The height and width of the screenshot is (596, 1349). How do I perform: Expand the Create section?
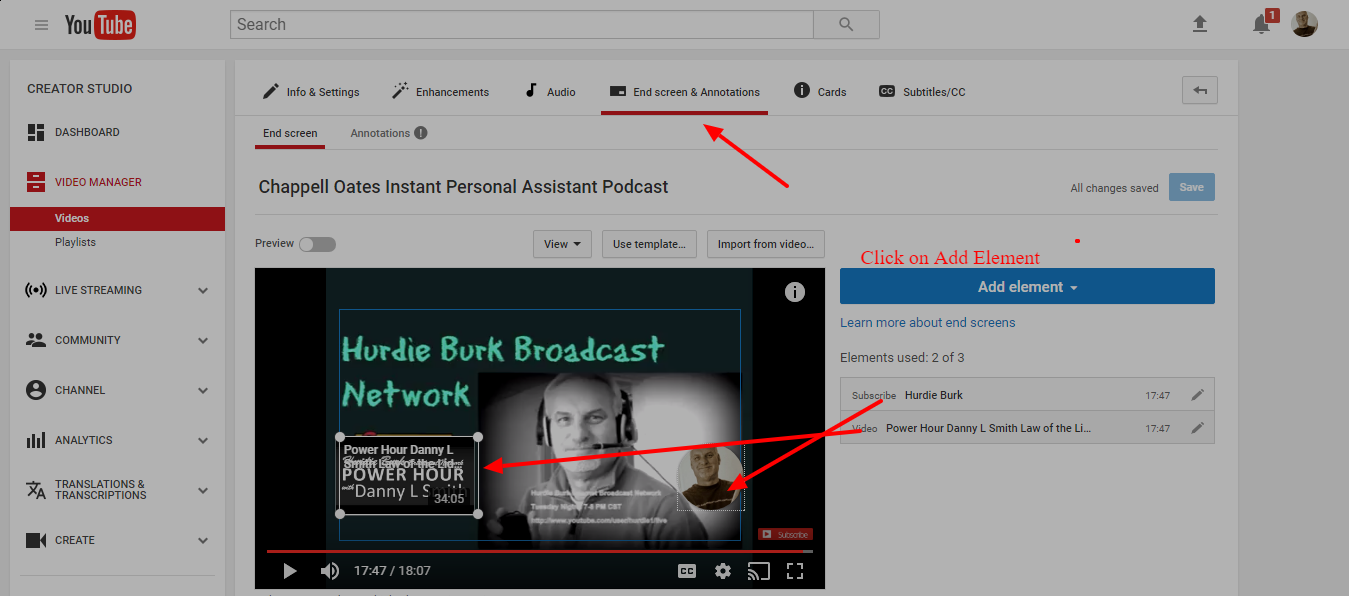pyautogui.click(x=203, y=541)
